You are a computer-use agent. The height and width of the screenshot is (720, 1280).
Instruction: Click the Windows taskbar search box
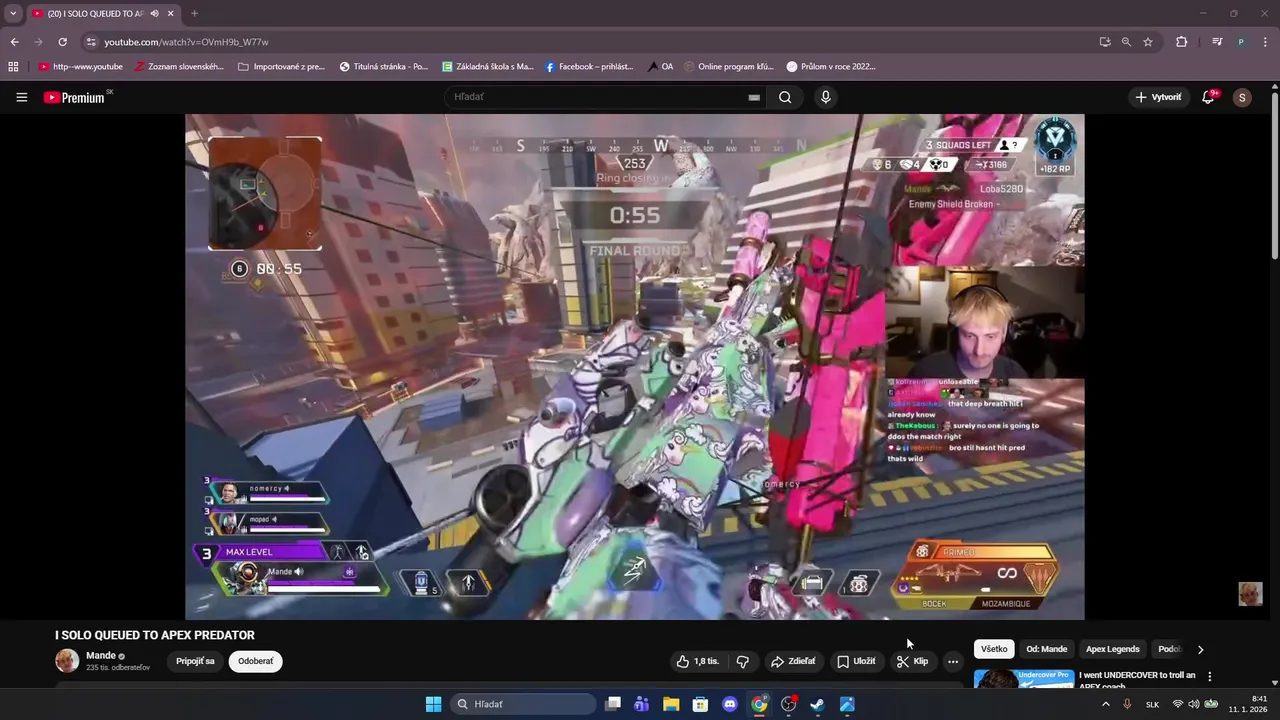coord(523,704)
